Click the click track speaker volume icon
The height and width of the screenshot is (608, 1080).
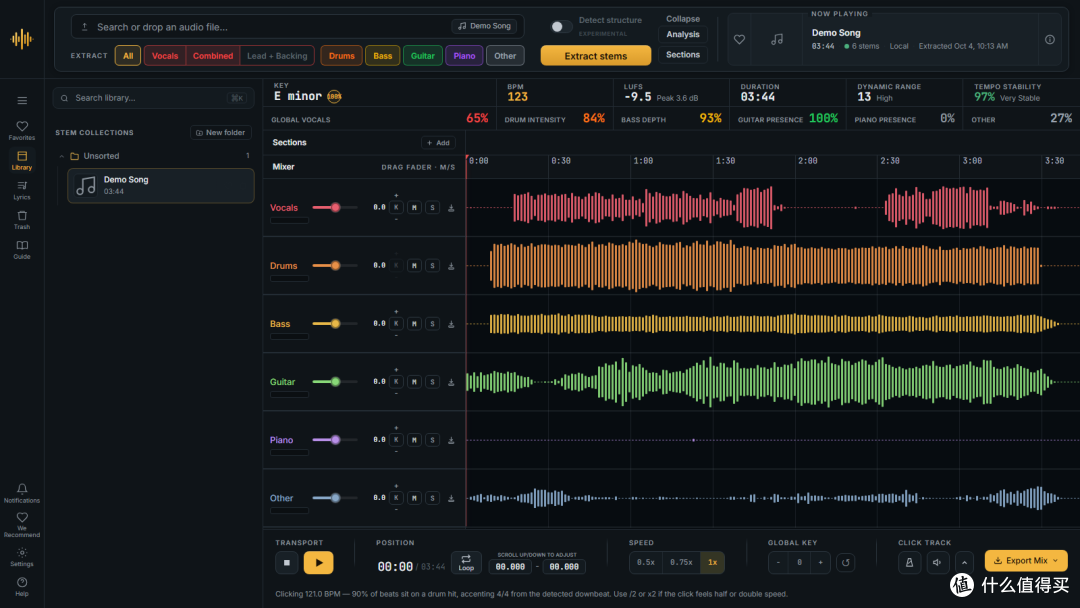click(937, 563)
